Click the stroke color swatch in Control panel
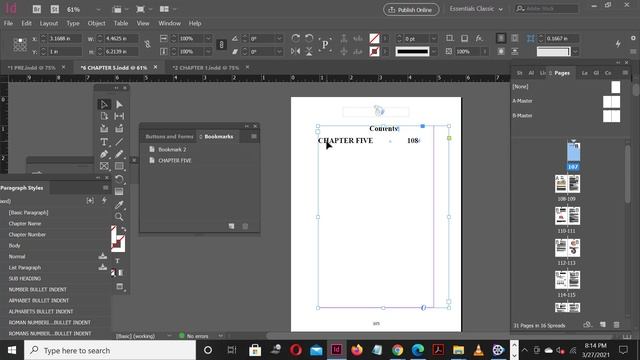 [x=374, y=51]
